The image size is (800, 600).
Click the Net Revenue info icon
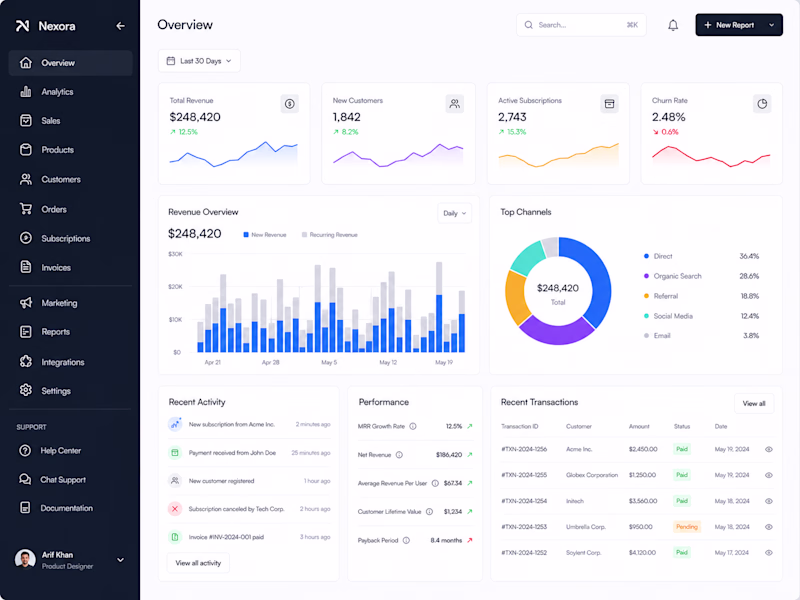(399, 455)
